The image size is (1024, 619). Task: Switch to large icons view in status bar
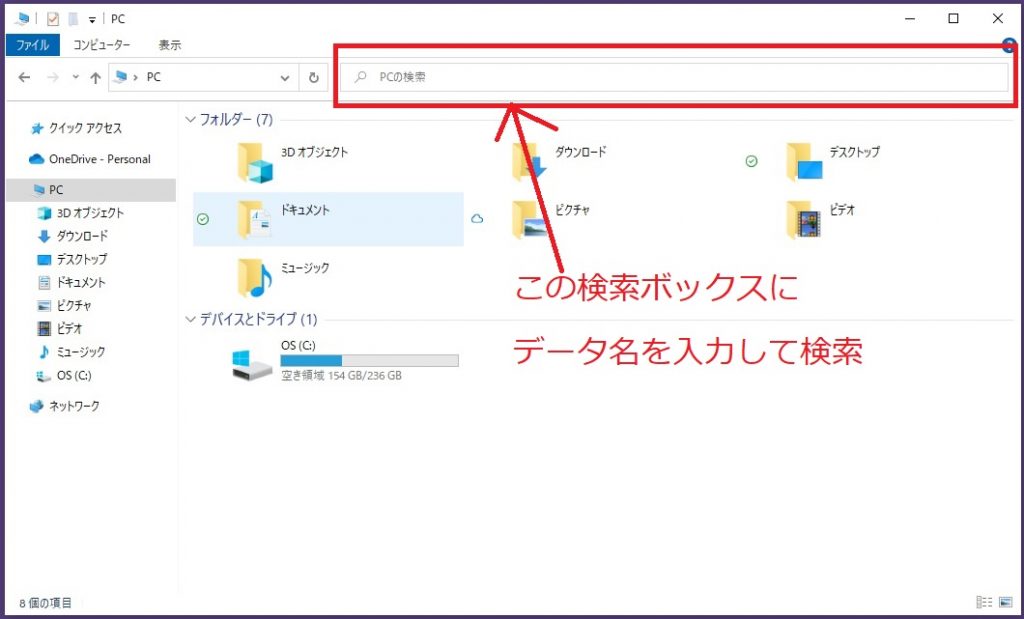1004,602
